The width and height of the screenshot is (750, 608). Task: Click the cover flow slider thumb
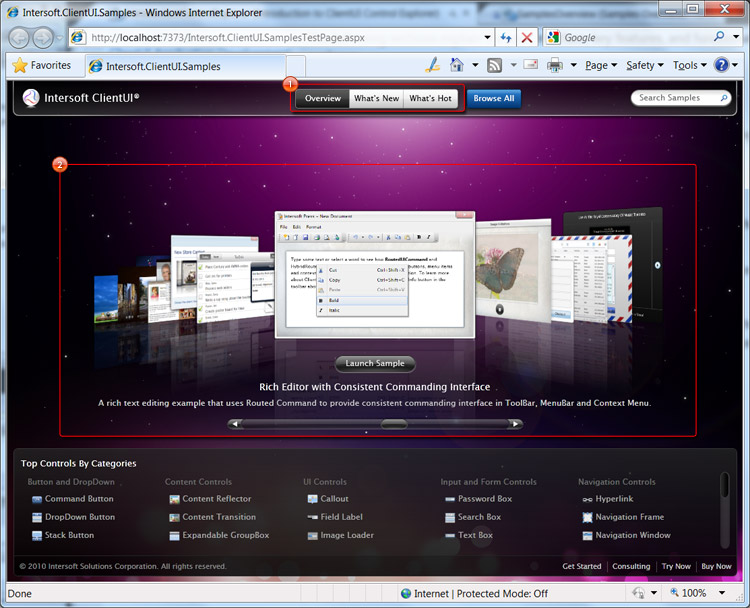[x=394, y=424]
